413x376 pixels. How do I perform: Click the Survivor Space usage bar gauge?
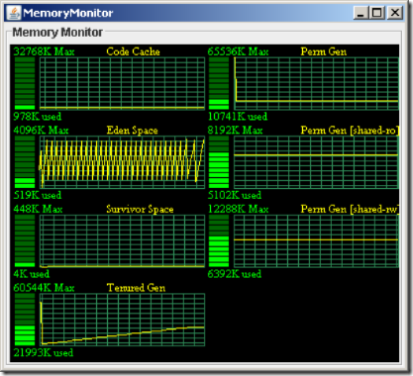[x=25, y=241]
